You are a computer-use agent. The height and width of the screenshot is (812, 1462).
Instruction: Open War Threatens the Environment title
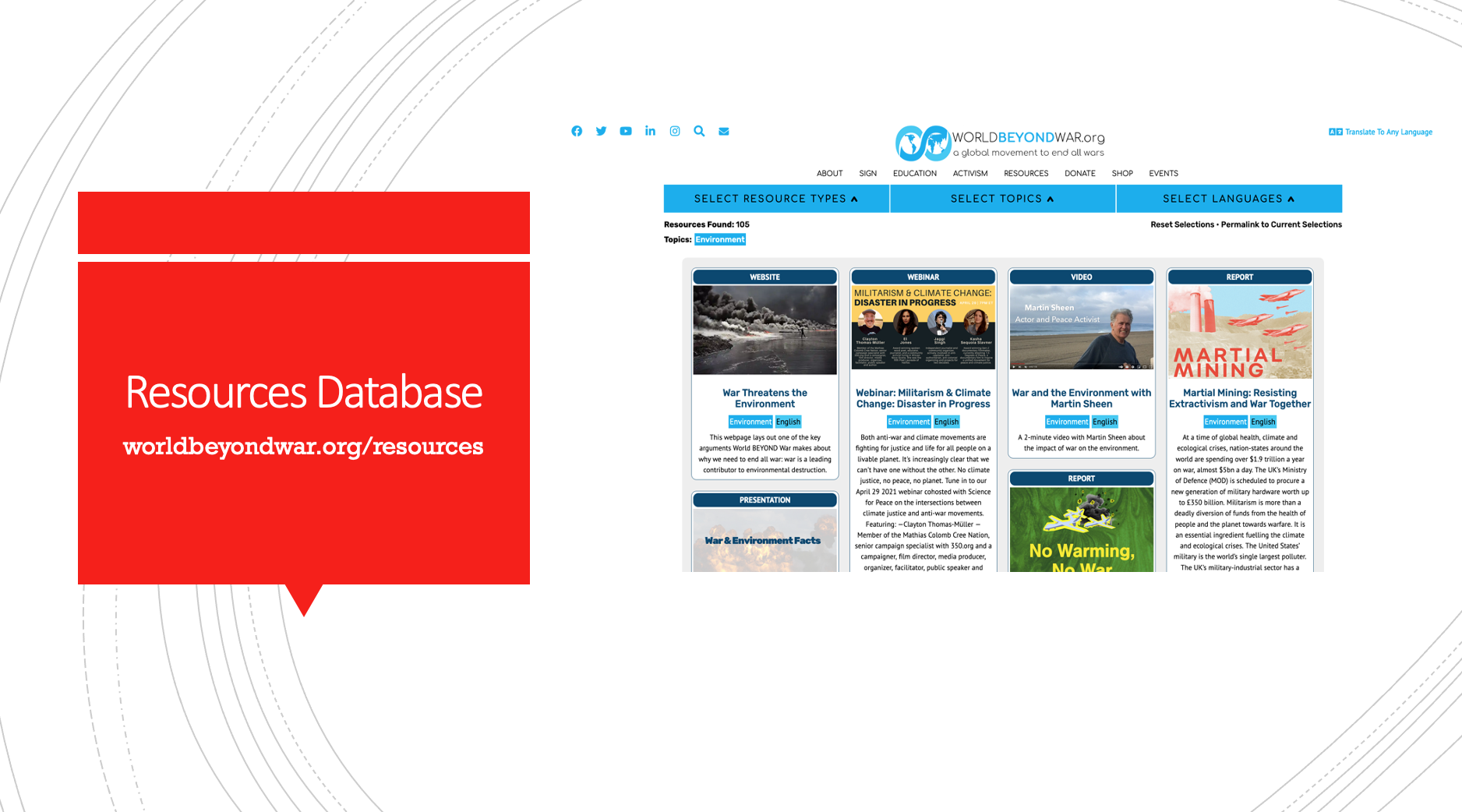(765, 398)
